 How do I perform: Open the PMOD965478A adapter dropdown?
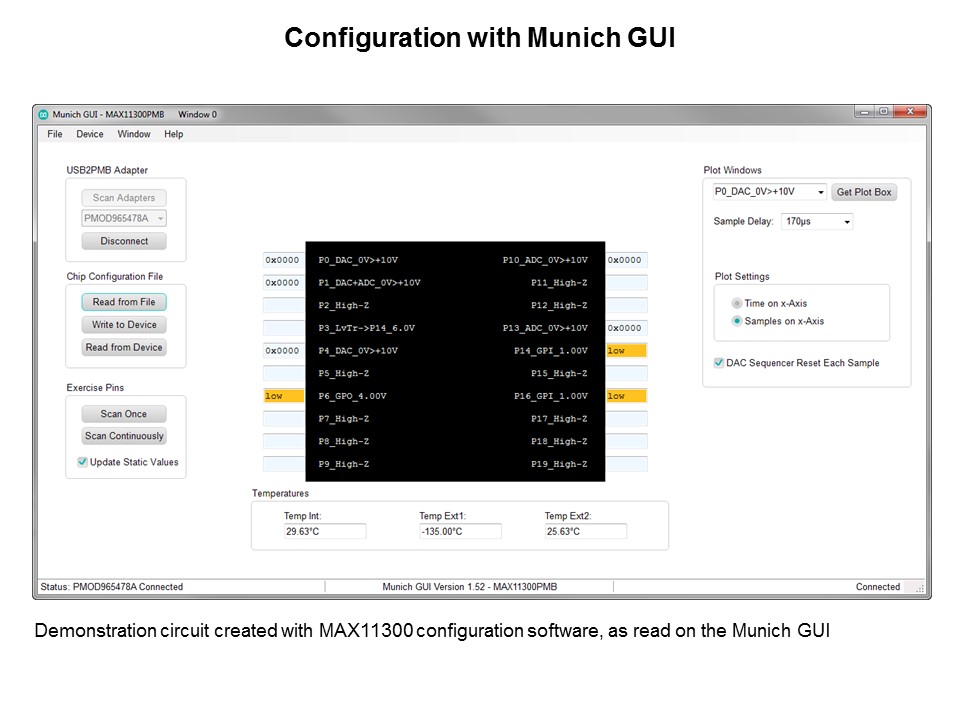[124, 218]
